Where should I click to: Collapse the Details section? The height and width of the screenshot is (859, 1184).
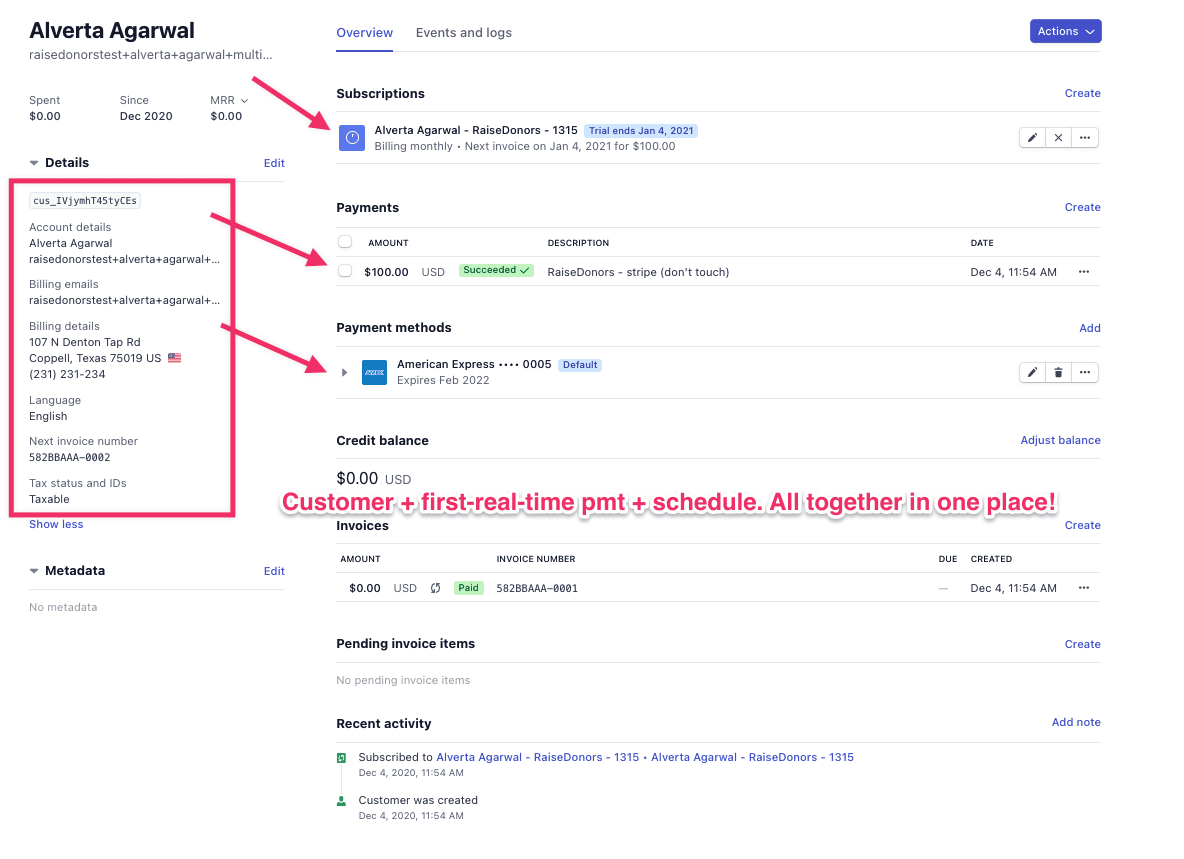coord(34,163)
